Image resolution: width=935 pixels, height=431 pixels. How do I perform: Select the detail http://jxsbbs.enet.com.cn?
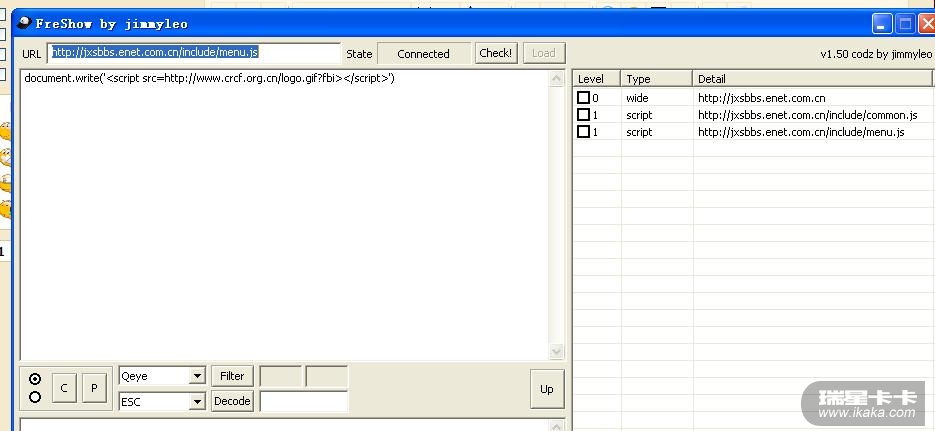(761, 98)
